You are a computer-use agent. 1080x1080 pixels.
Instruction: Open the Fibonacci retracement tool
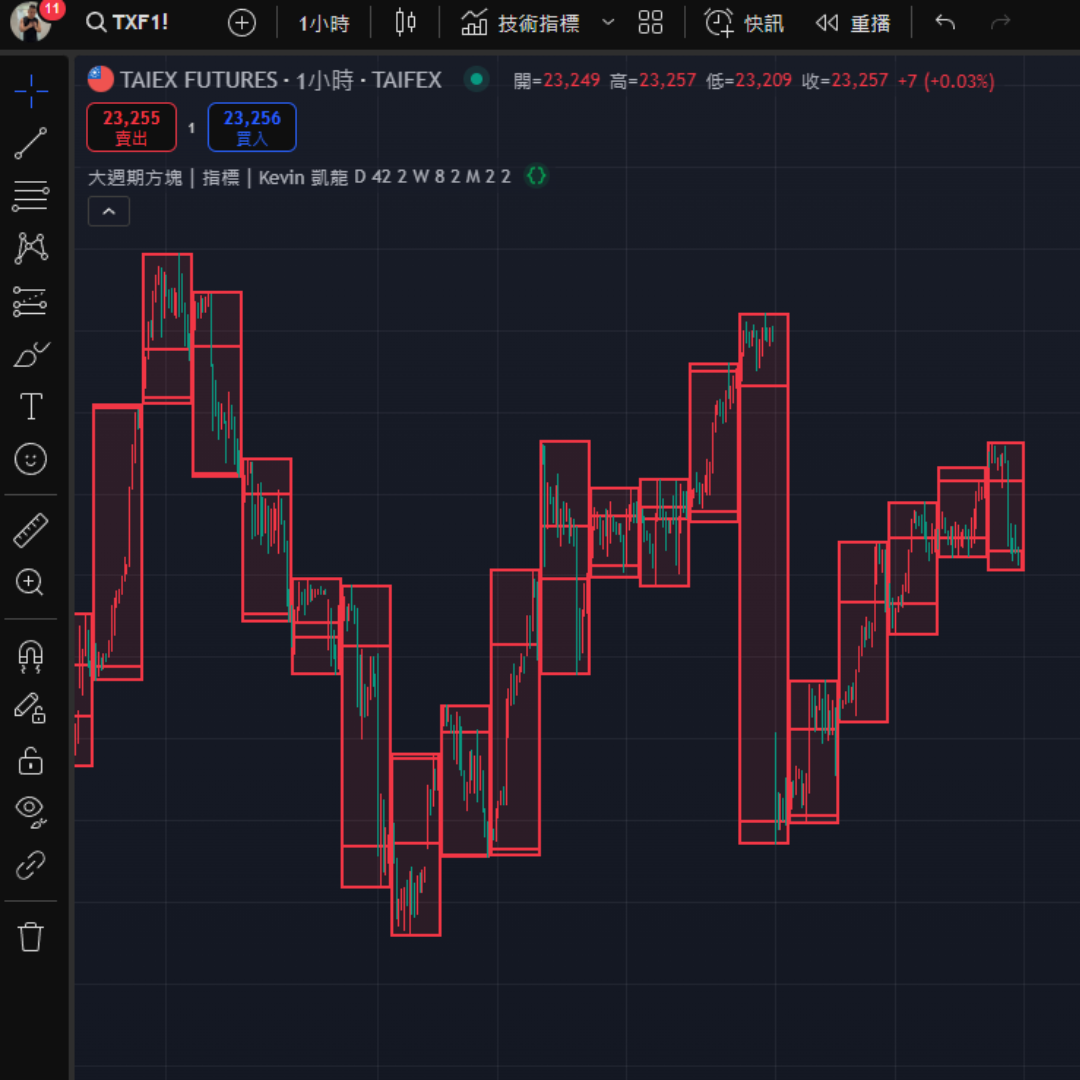point(31,196)
